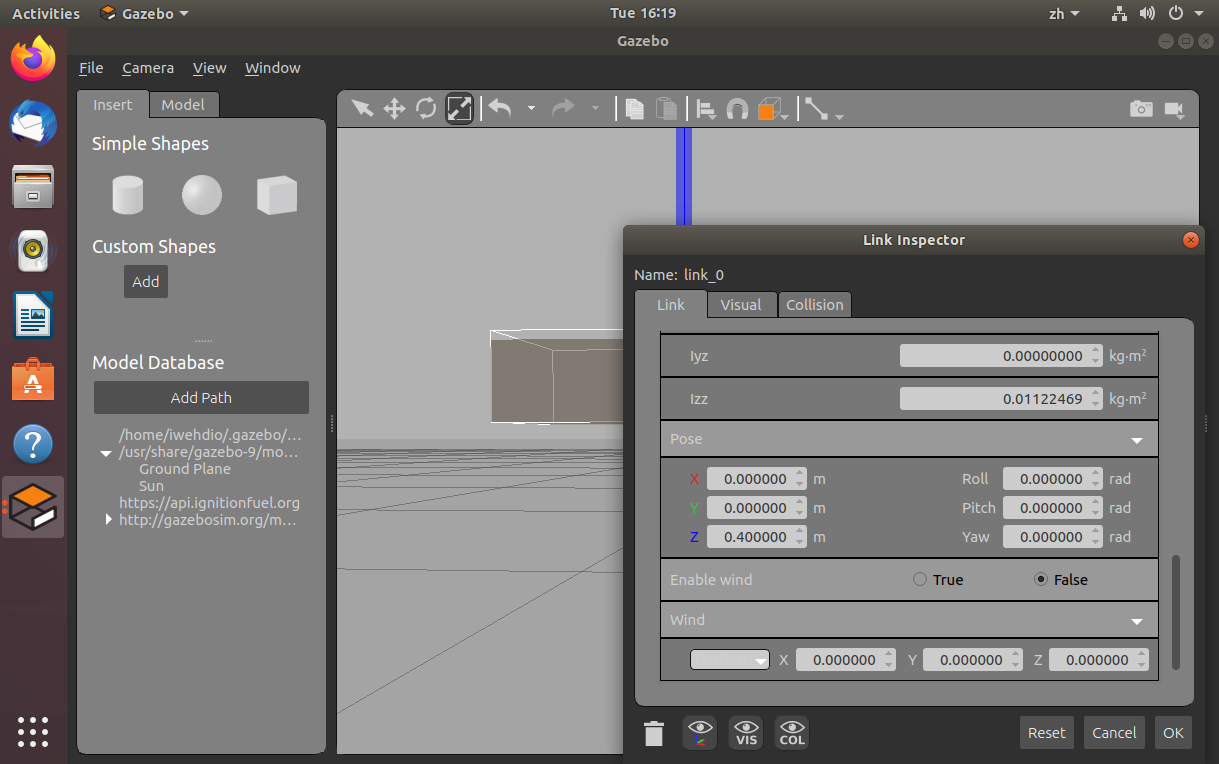Open the Window menu

pyautogui.click(x=273, y=68)
